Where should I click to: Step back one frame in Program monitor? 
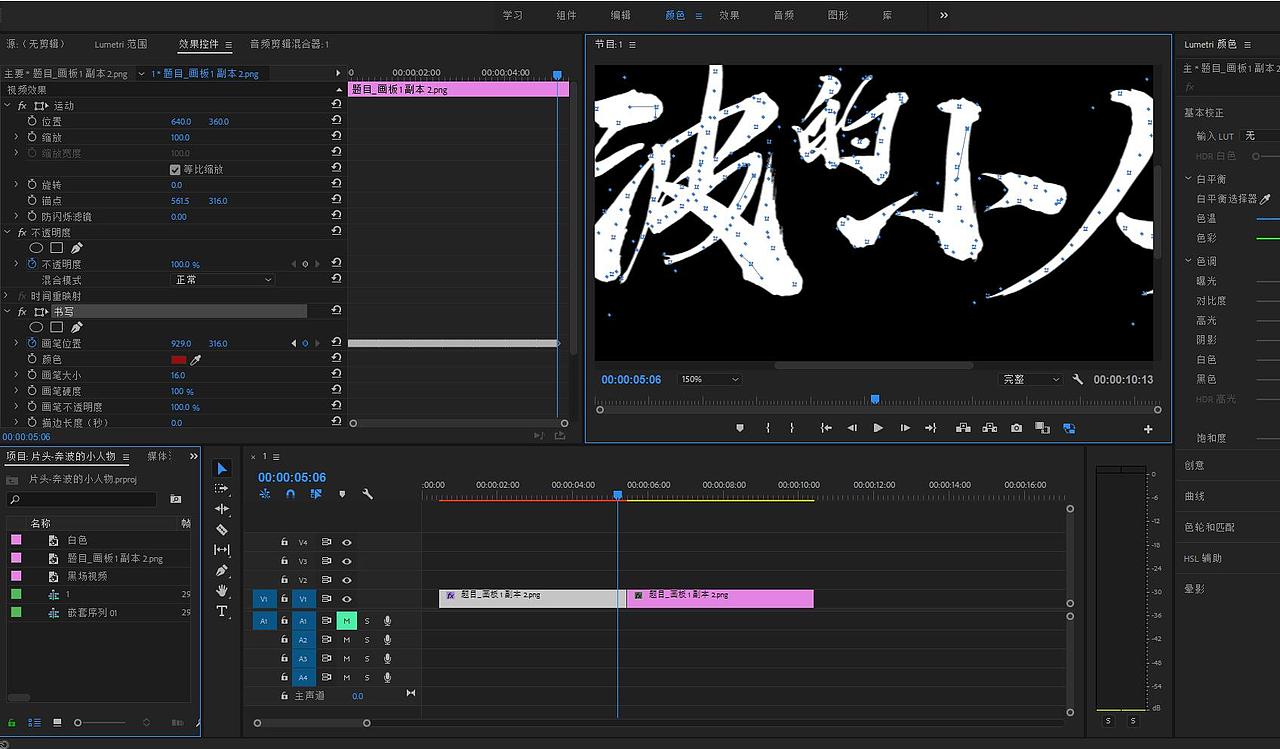pos(852,428)
